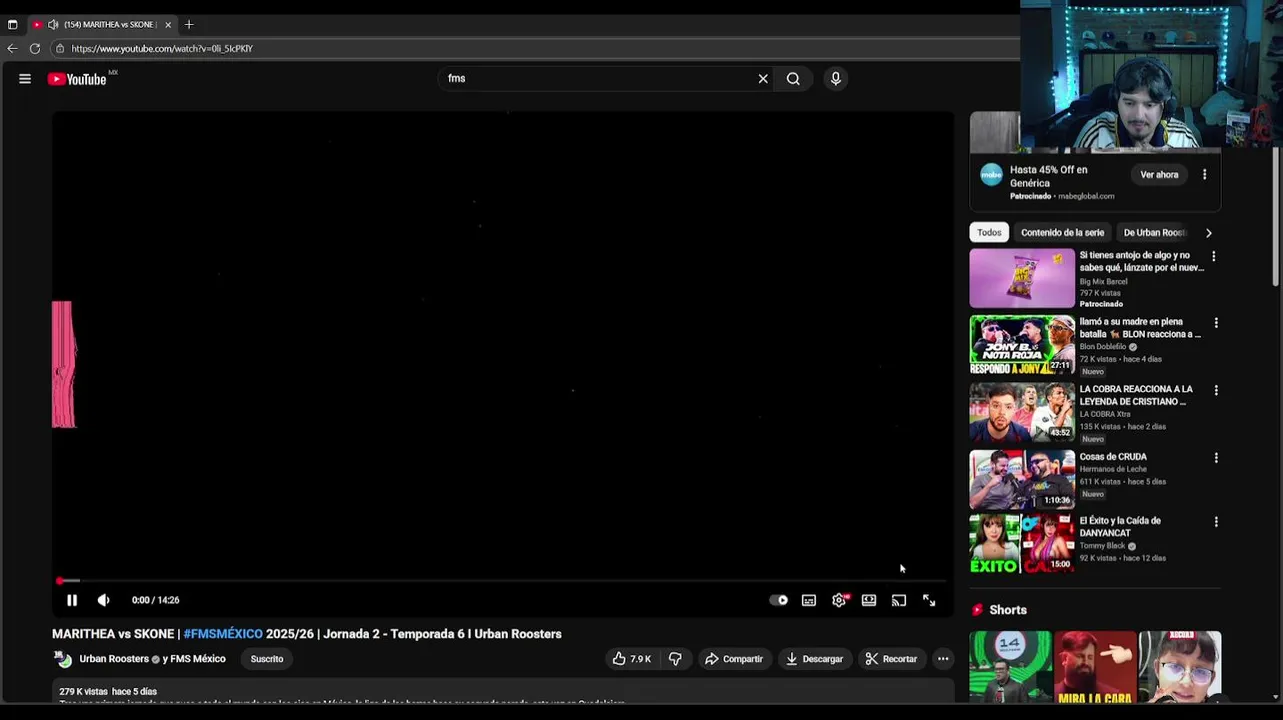The height and width of the screenshot is (720, 1283).
Task: Click the magnifier search button
Action: coord(793,78)
